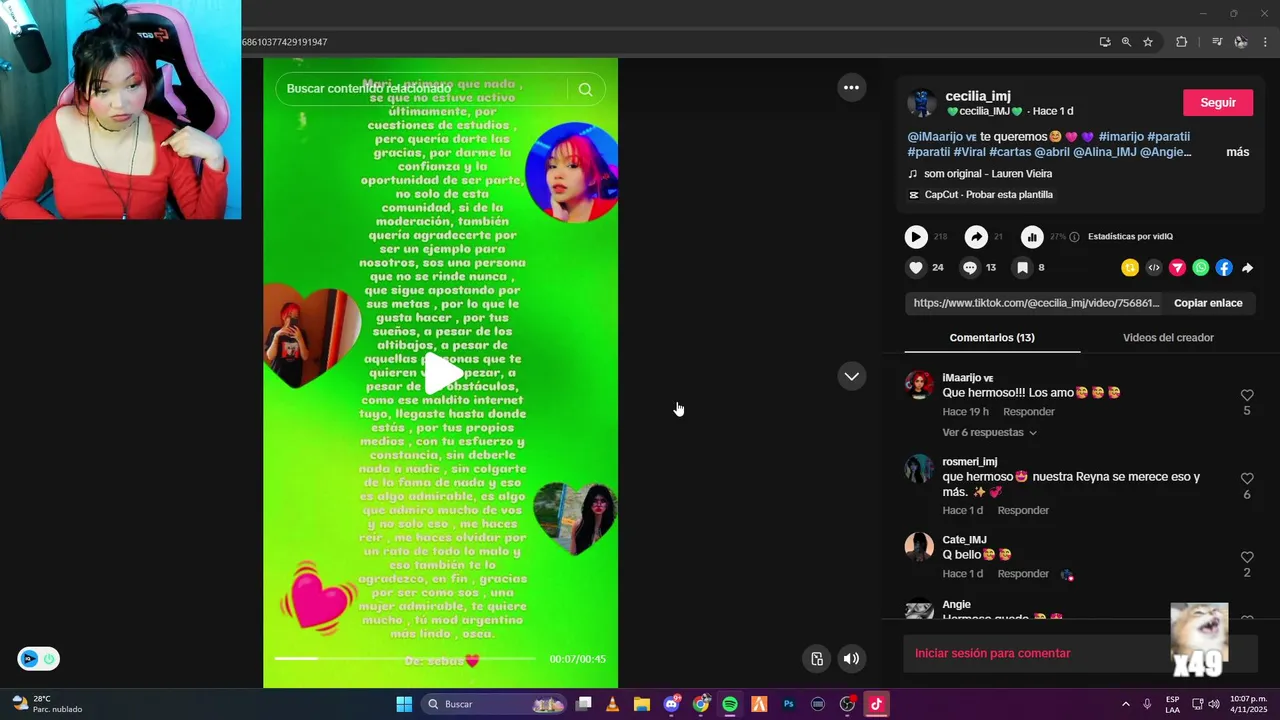1280x720 pixels.
Task: Switch to 'Comentarios (13)' tab
Action: pos(992,338)
